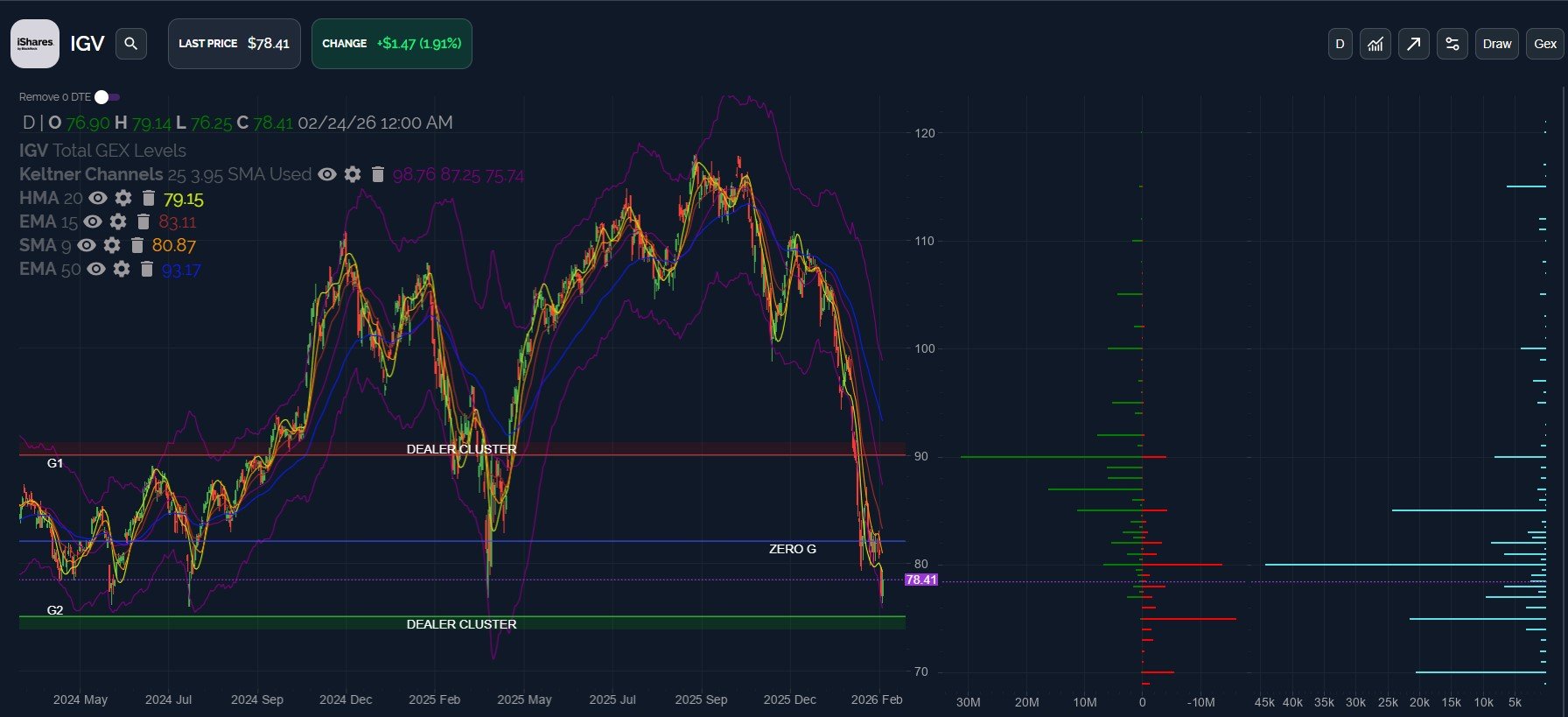
Task: Open the ticker symbol search
Action: [x=130, y=44]
